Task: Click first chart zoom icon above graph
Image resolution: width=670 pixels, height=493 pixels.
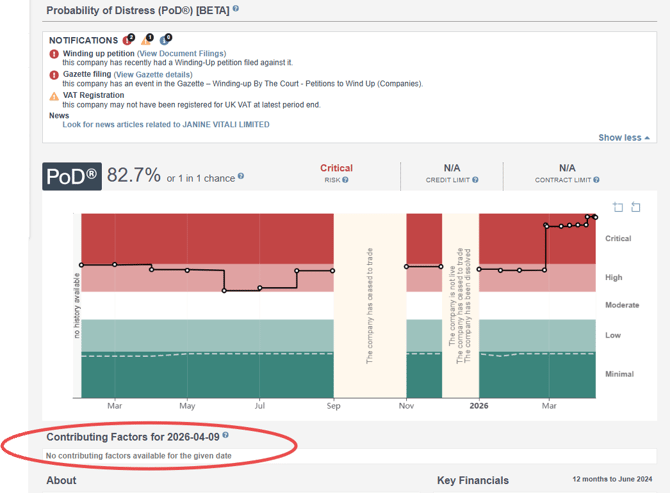Action: [x=618, y=207]
